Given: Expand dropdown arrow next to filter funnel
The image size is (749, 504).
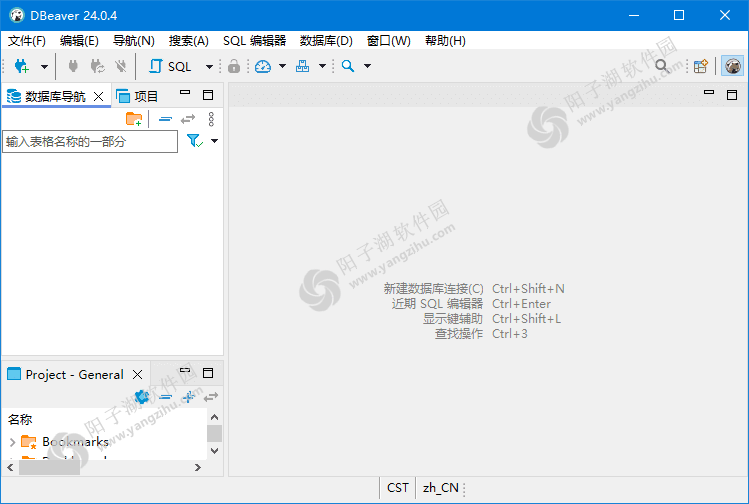Looking at the screenshot, I should pyautogui.click(x=214, y=141).
